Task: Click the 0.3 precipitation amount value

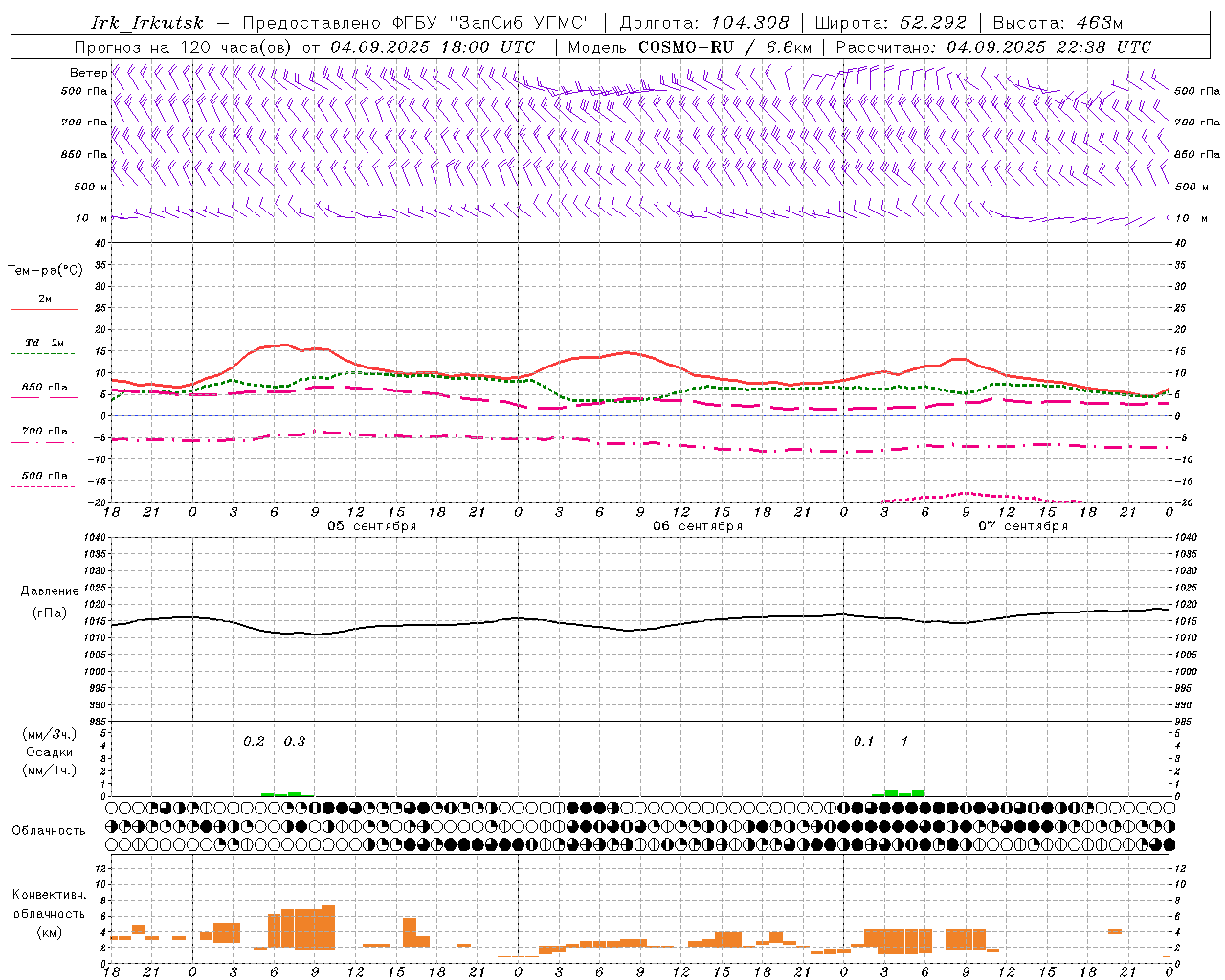Action: point(295,742)
